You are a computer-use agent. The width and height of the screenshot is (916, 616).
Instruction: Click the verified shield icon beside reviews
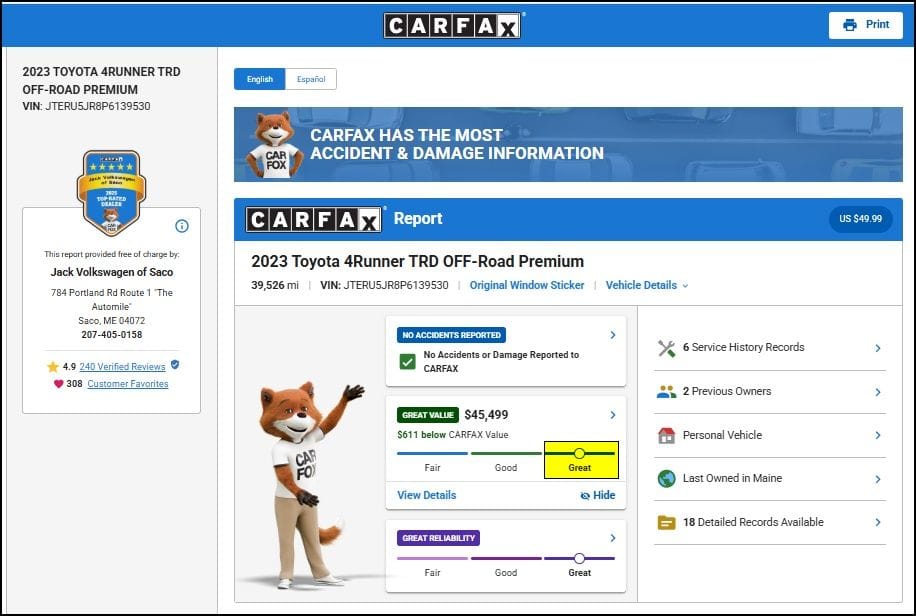click(175, 365)
